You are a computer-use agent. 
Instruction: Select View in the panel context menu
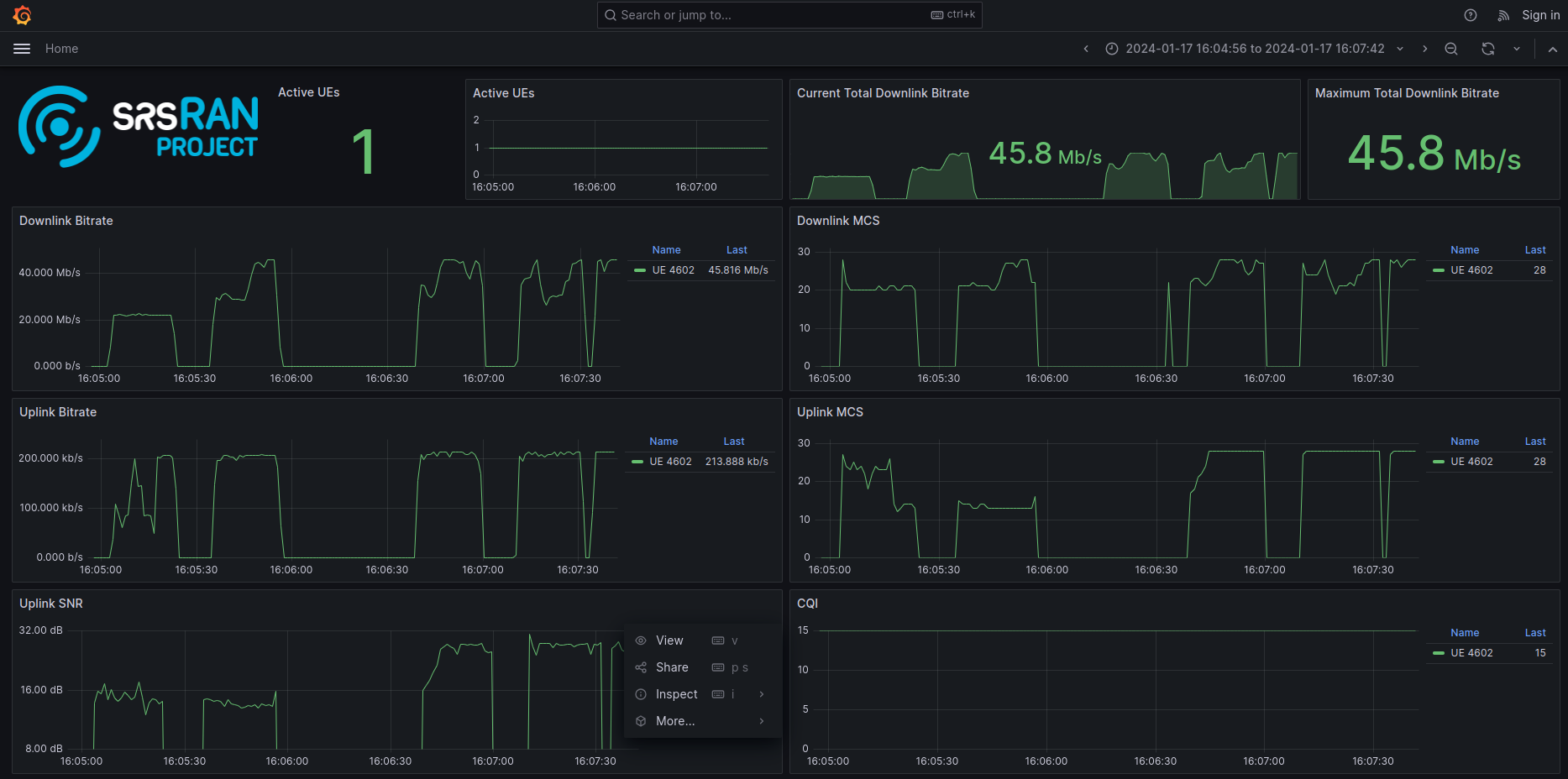[669, 640]
